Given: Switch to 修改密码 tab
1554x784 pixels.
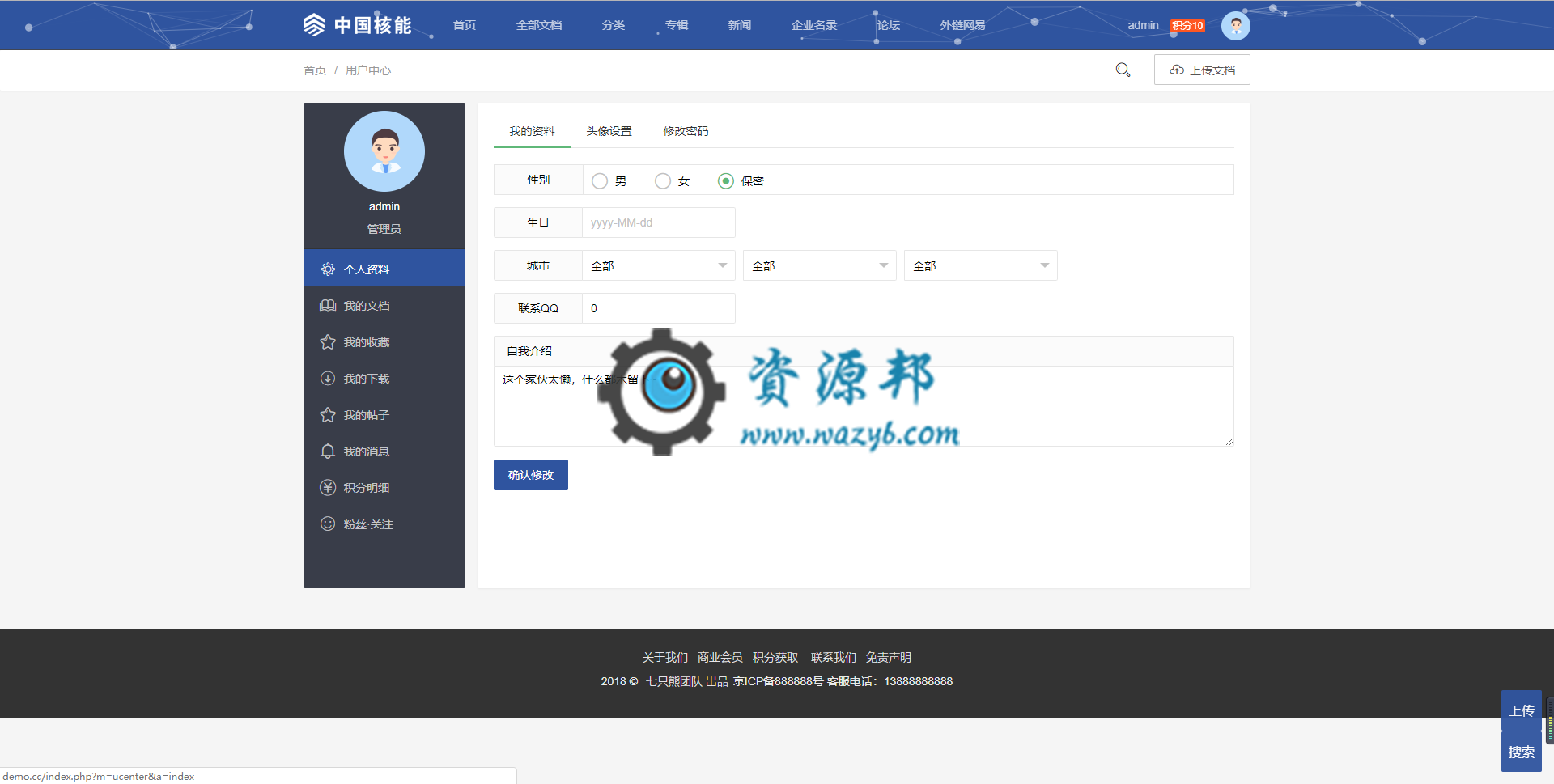Looking at the screenshot, I should (x=686, y=131).
